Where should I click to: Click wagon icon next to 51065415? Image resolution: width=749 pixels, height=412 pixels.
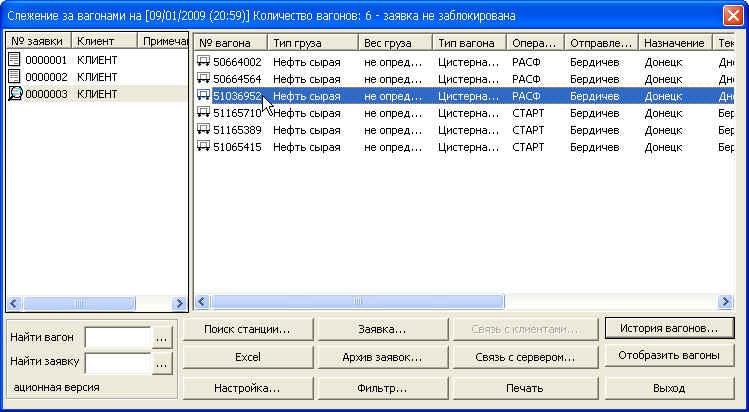(x=203, y=147)
